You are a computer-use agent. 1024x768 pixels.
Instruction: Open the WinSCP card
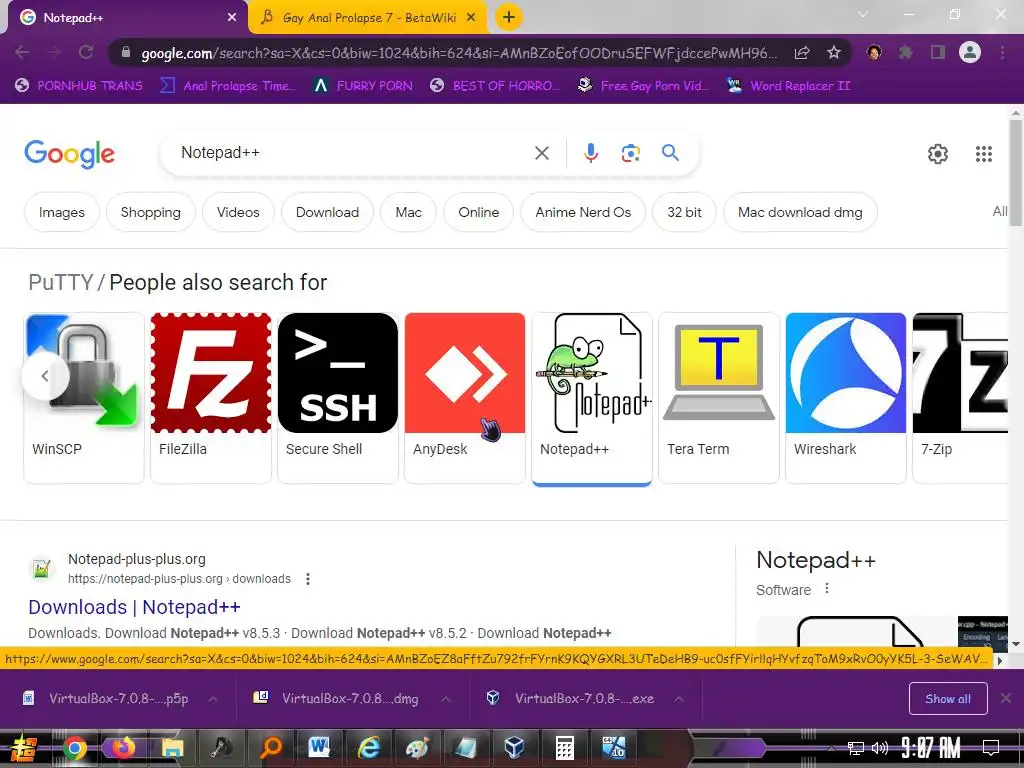[84, 398]
